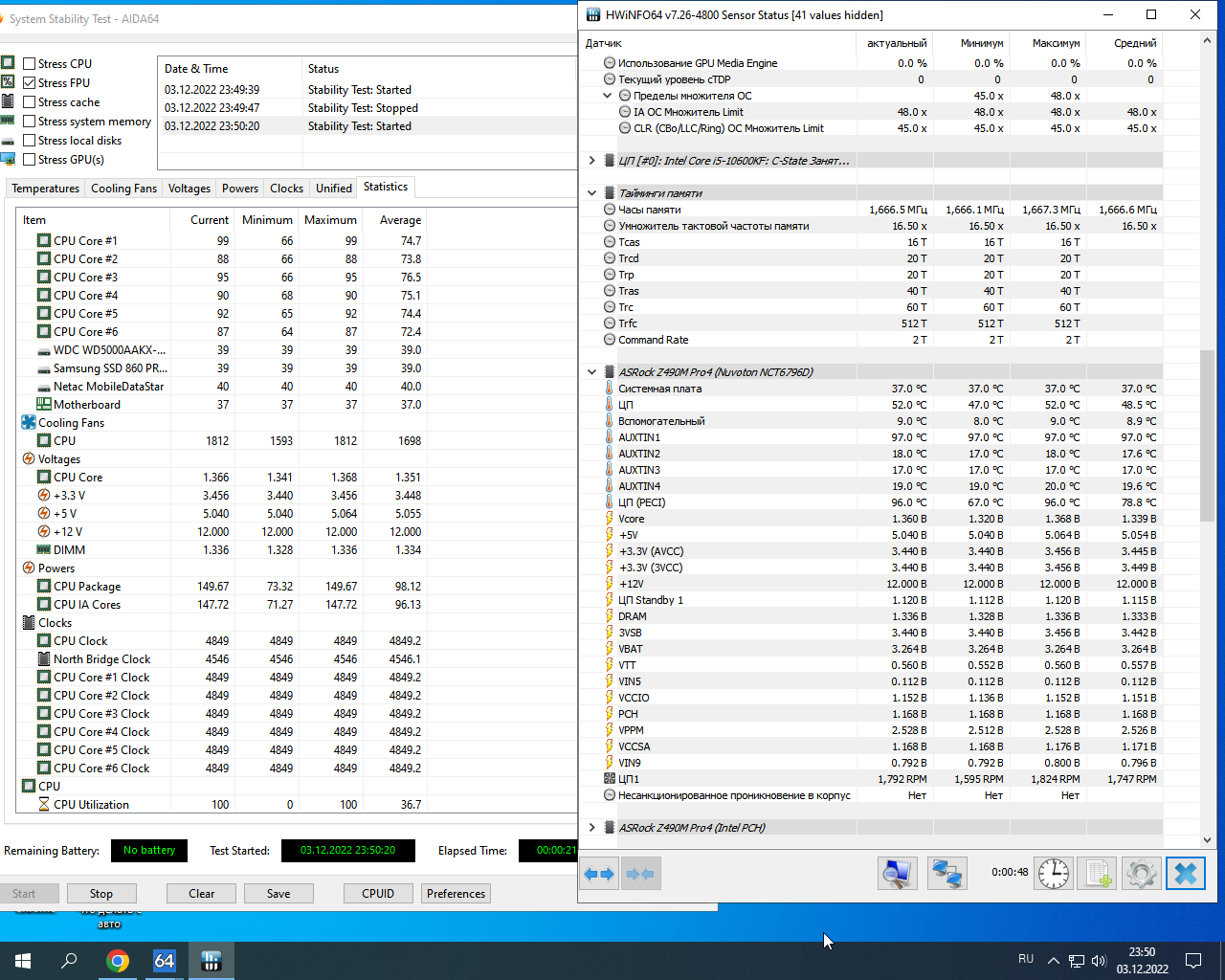Image resolution: width=1225 pixels, height=980 pixels.
Task: Switch the RU input language indicator
Action: pyautogui.click(x=1026, y=959)
